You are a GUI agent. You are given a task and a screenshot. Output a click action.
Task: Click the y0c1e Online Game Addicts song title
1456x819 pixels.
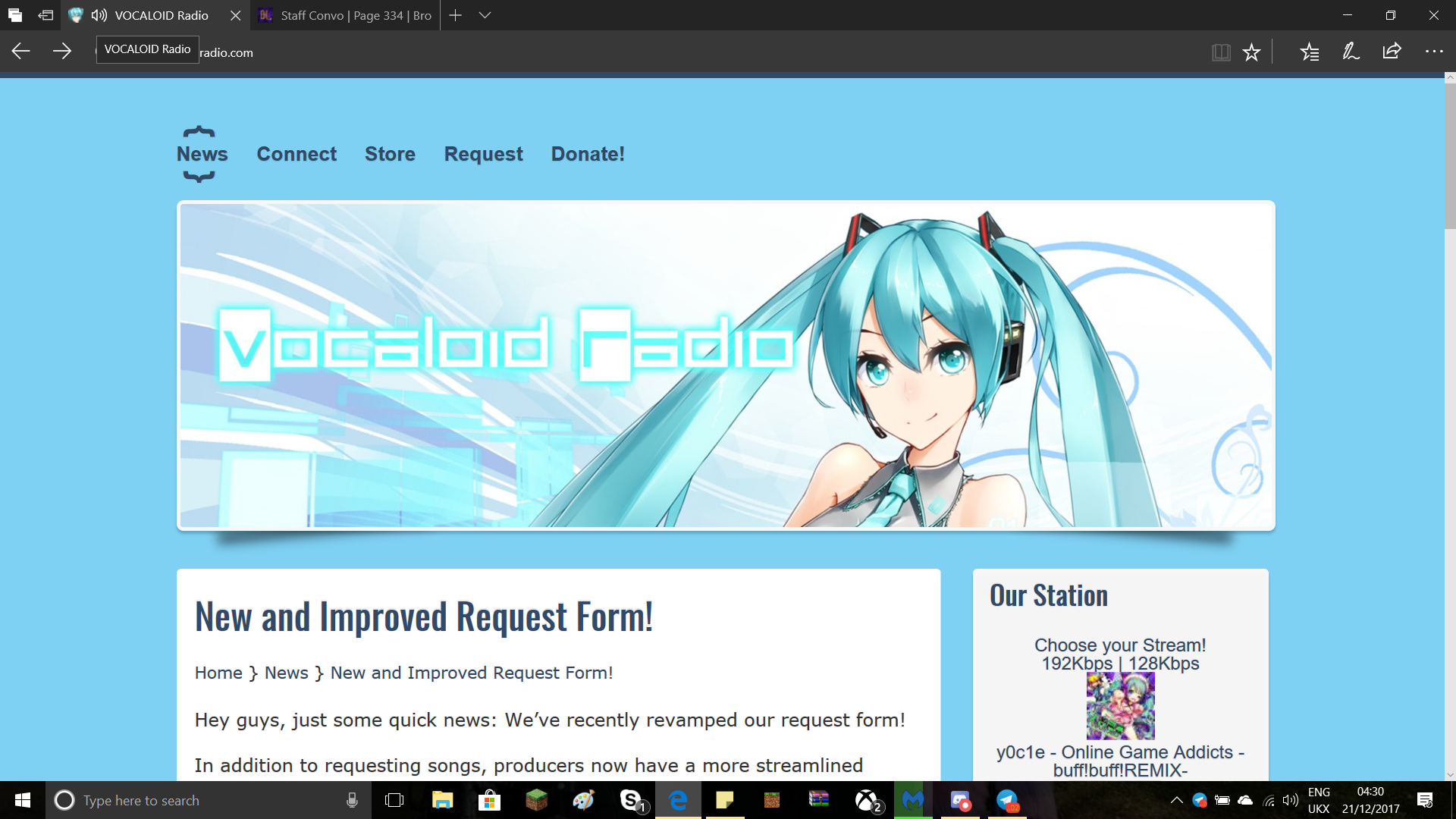tap(1120, 761)
